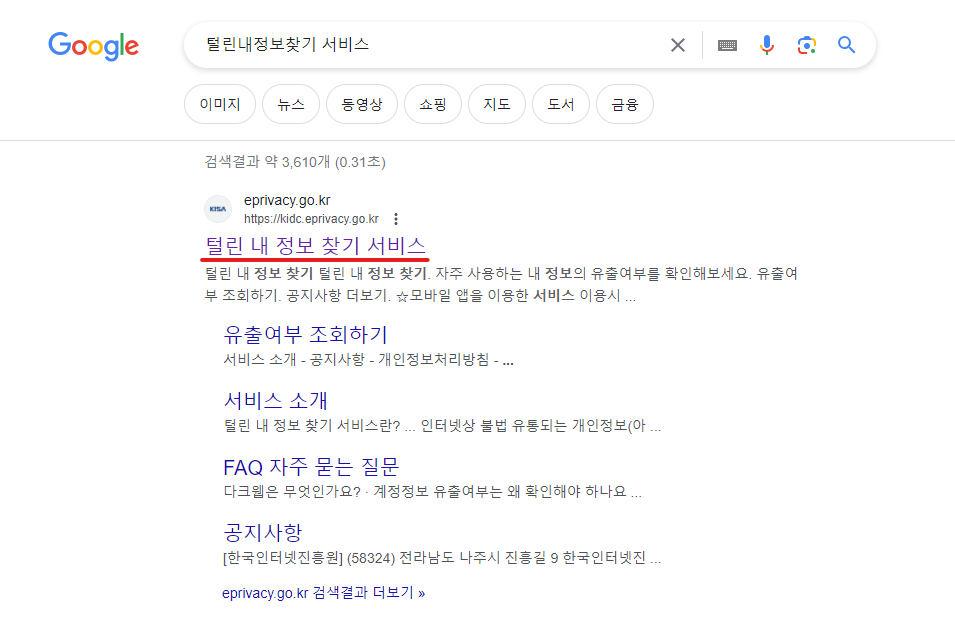Click the KISA favicon of the result
The image size is (955, 627).
tap(217, 209)
